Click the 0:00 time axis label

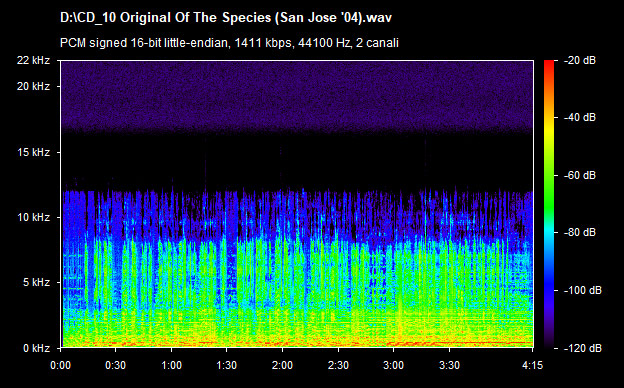pos(60,365)
